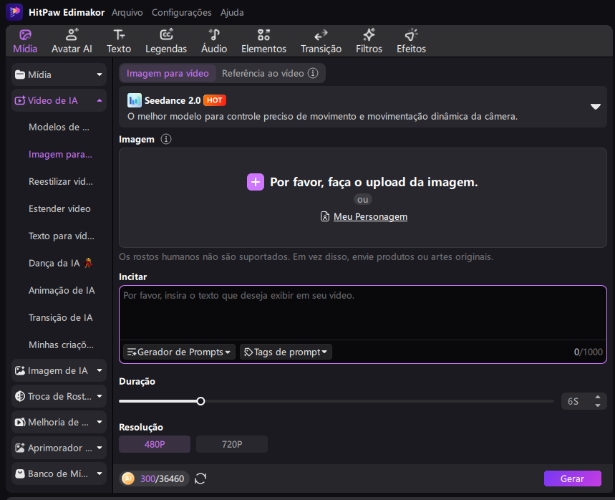Open the Efeitos panel
Viewport: 615px width, 500px height.
pos(411,41)
